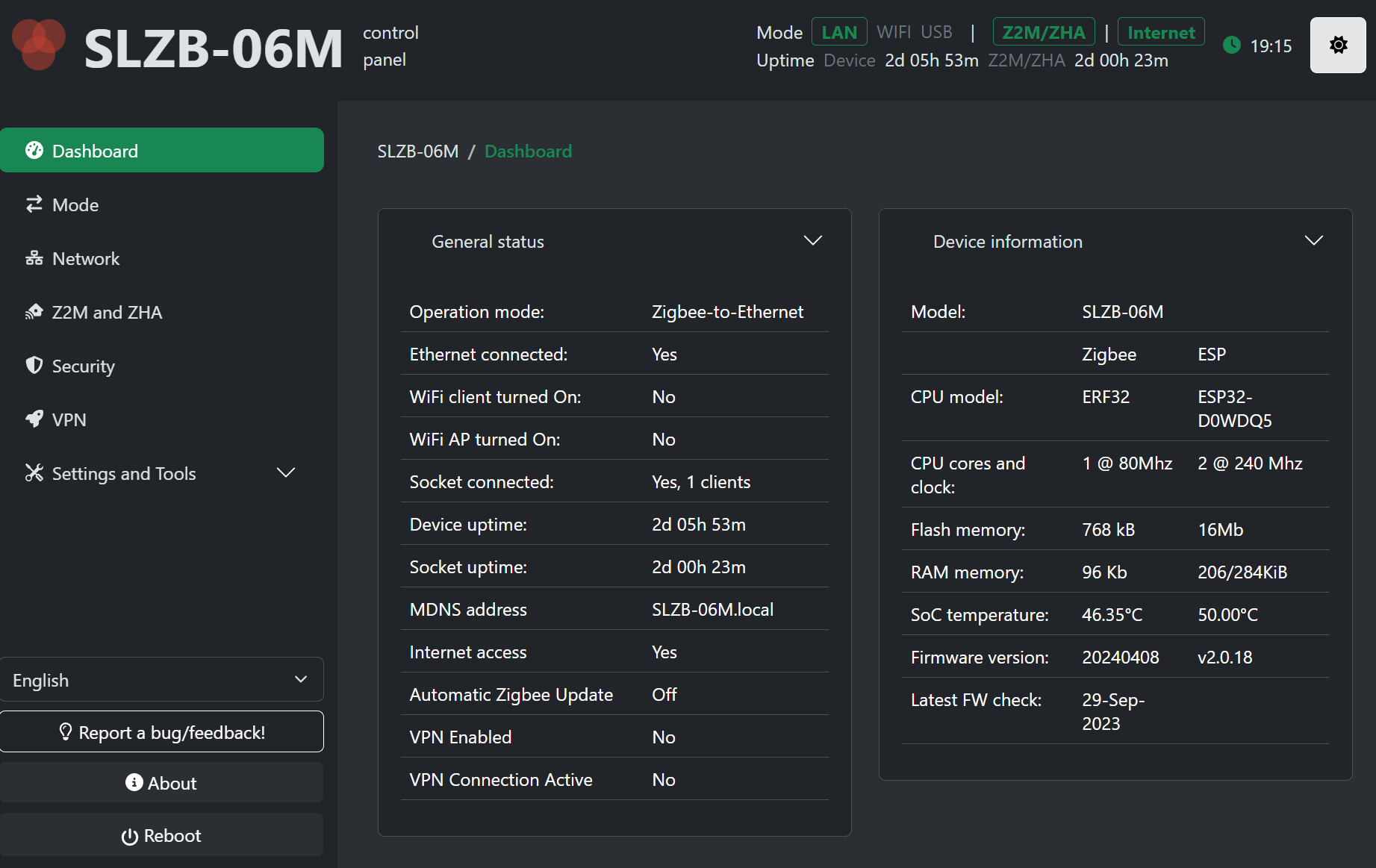Expand the Settings and Tools submenu chevron
Screen dimensions: 1376x868
[x=286, y=473]
